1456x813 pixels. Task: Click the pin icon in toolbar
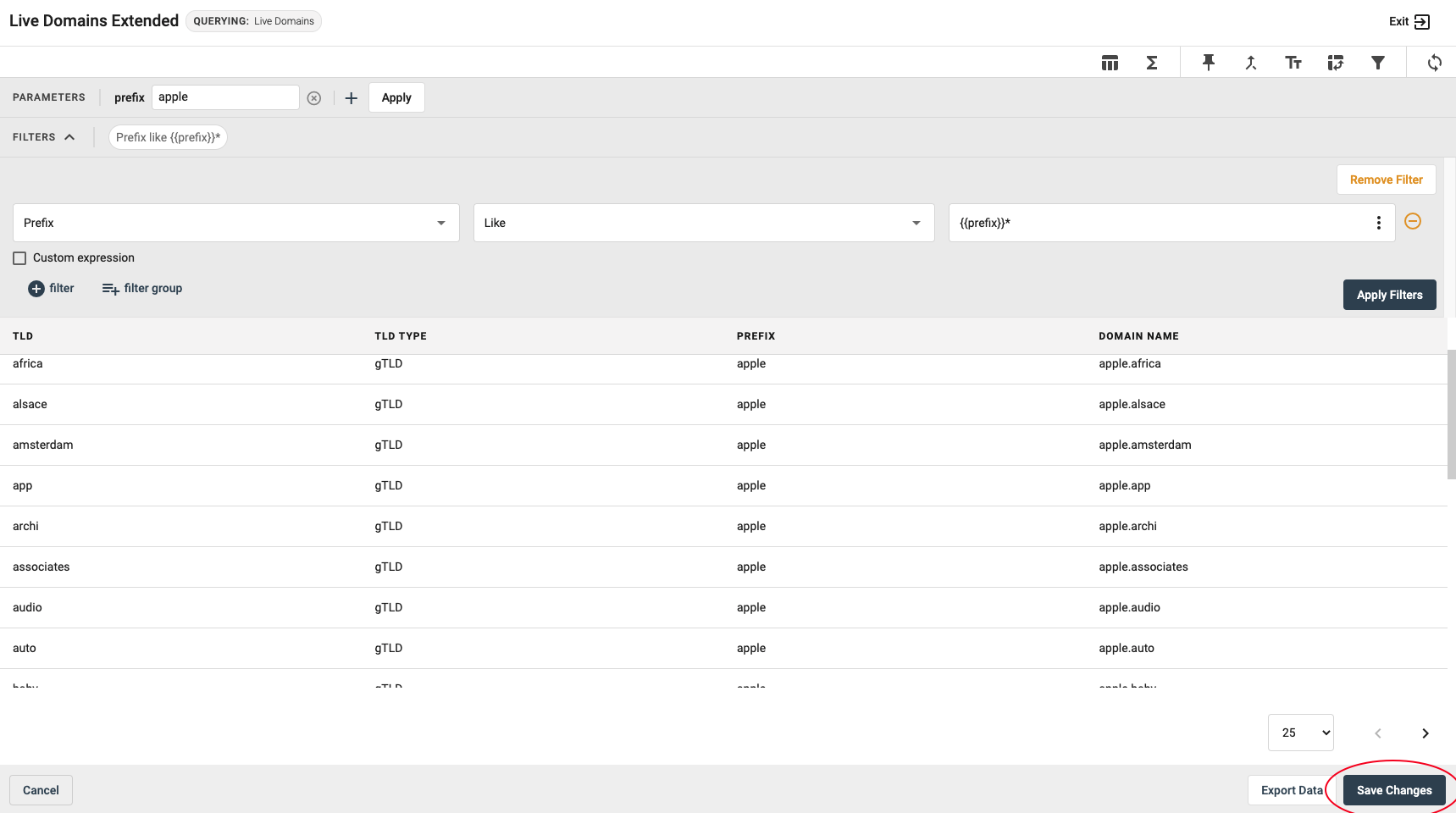click(1209, 63)
